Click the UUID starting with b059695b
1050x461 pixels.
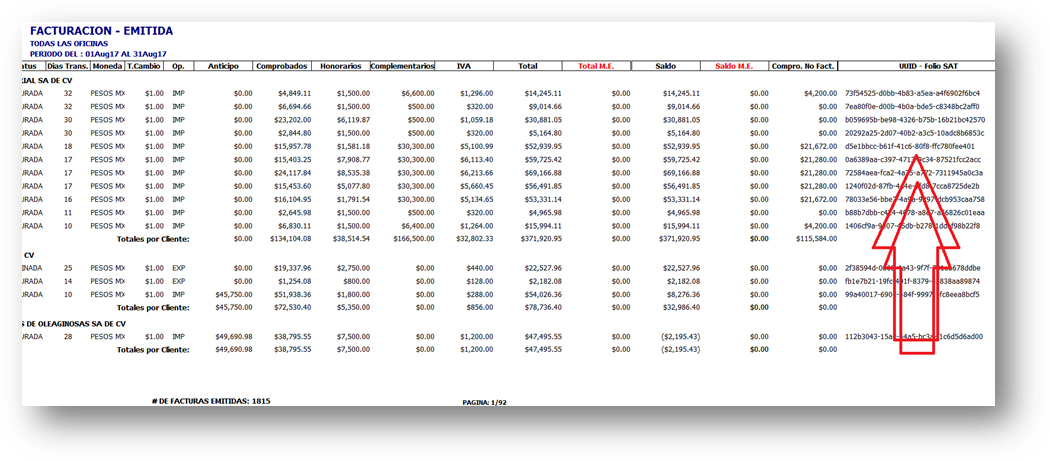915,120
